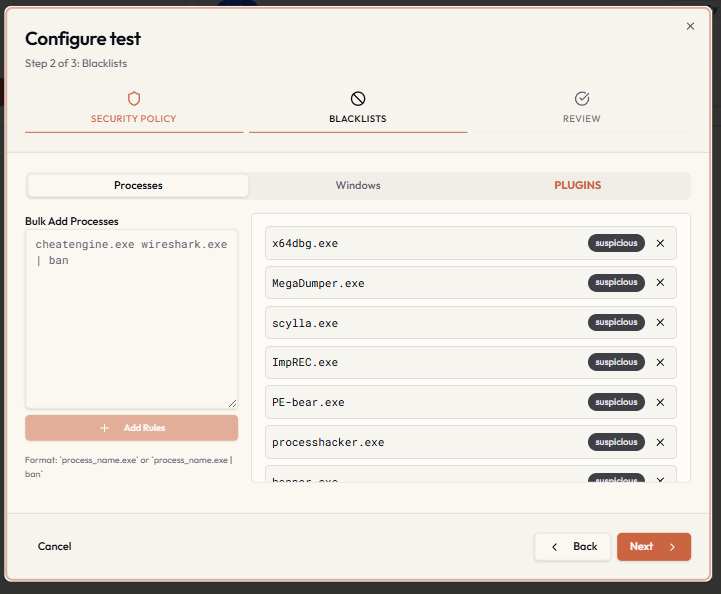721x594 pixels.
Task: Click the Format hint text
Action: [129, 467]
